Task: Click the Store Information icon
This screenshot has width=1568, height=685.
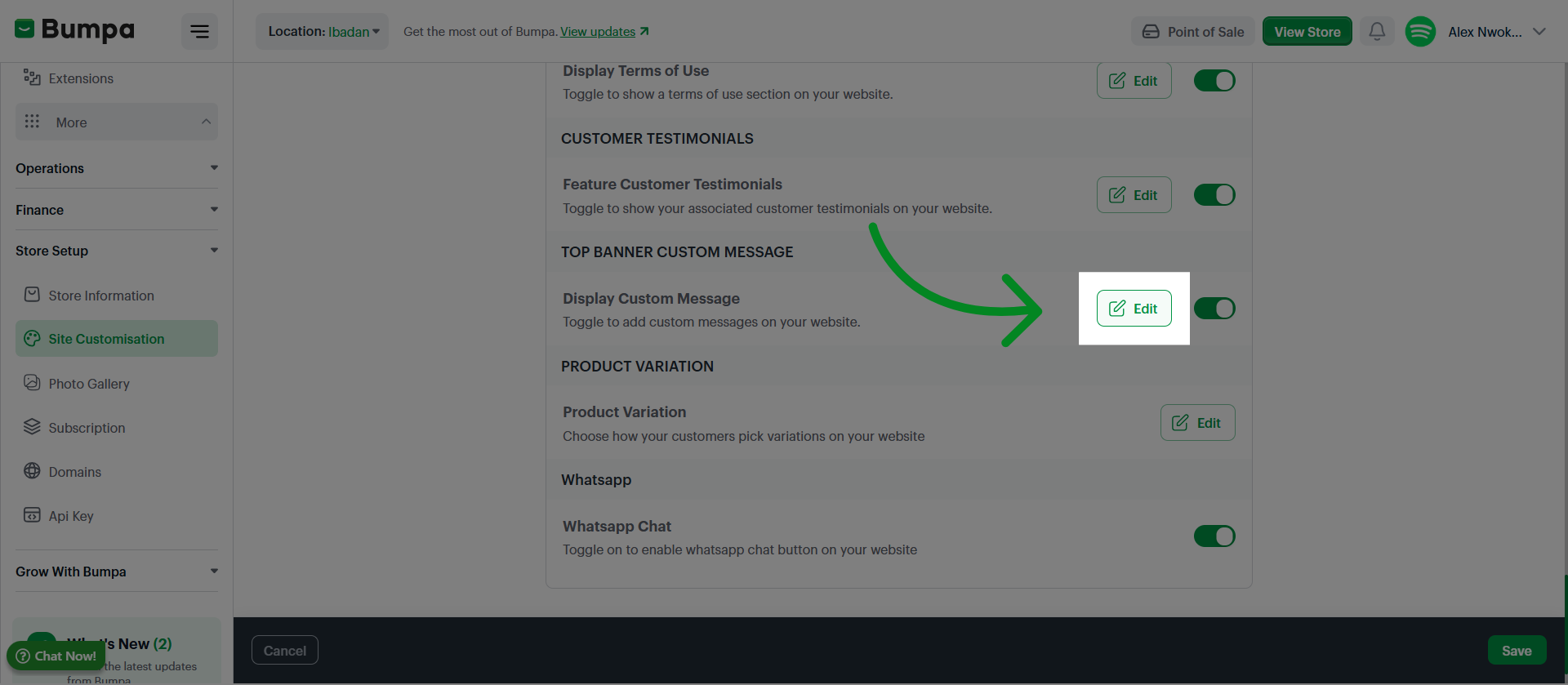Action: [32, 295]
